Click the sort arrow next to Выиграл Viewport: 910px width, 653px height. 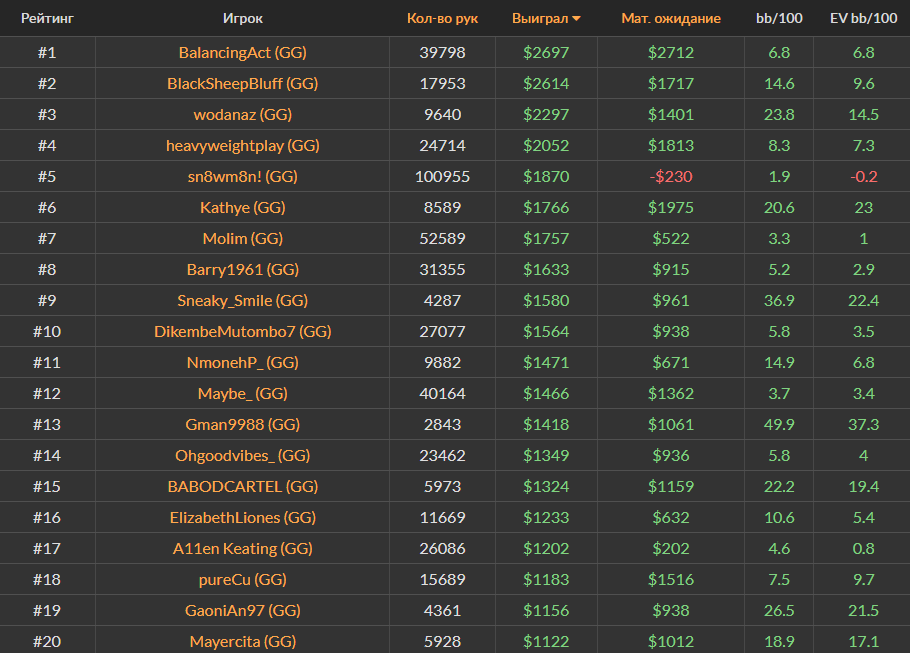click(576, 19)
